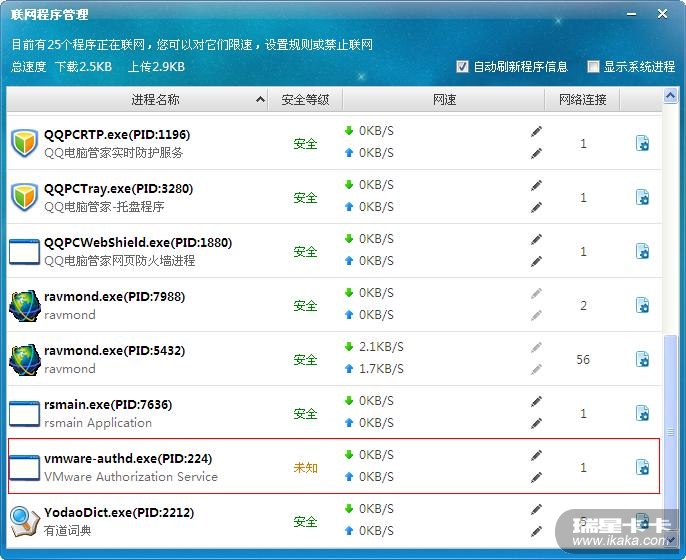686x560 pixels.
Task: Edit download limit pencil for rsmain.exe
Action: [536, 401]
